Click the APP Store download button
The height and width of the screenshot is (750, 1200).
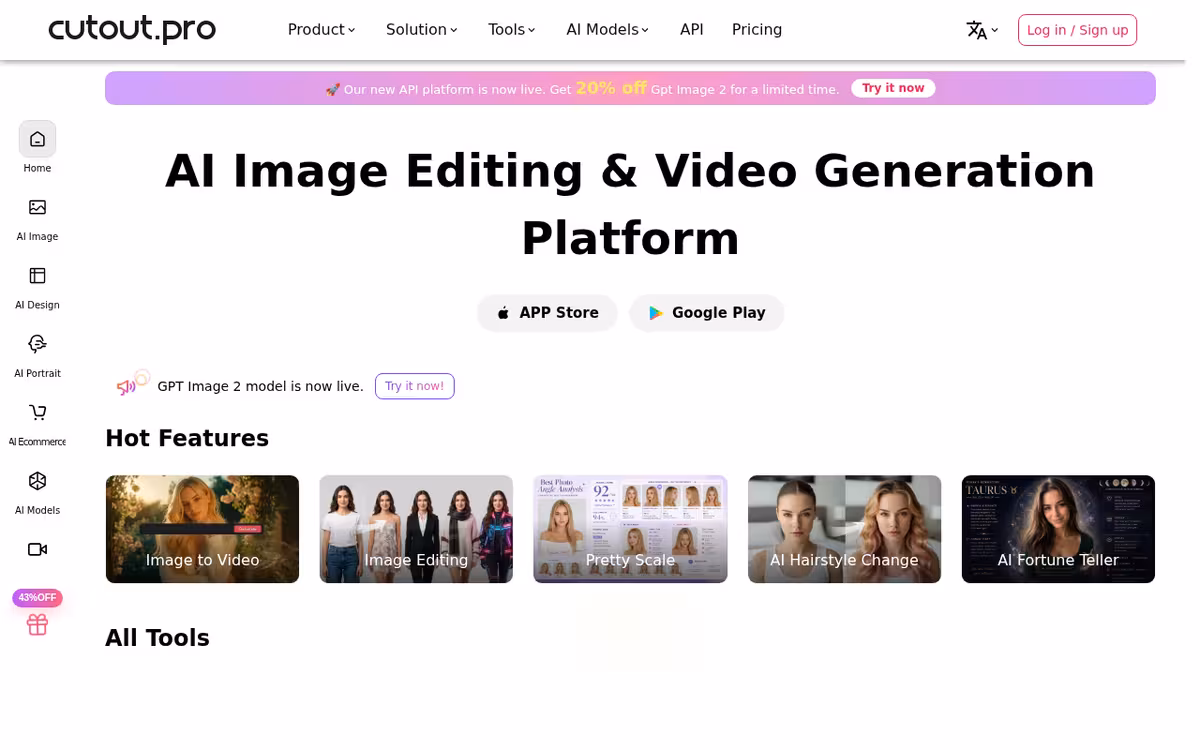(x=547, y=313)
